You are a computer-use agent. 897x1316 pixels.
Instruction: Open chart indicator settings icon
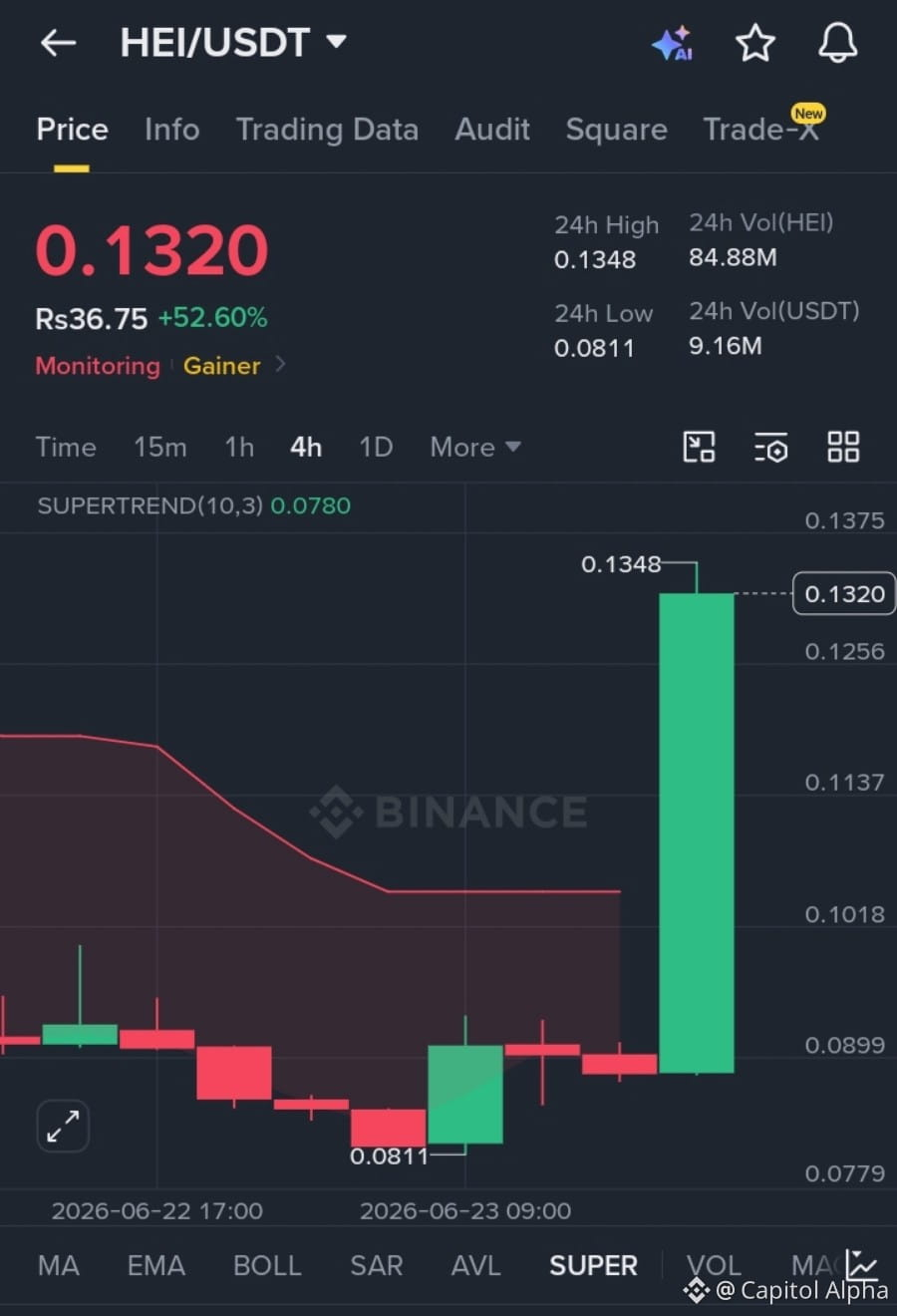click(770, 448)
